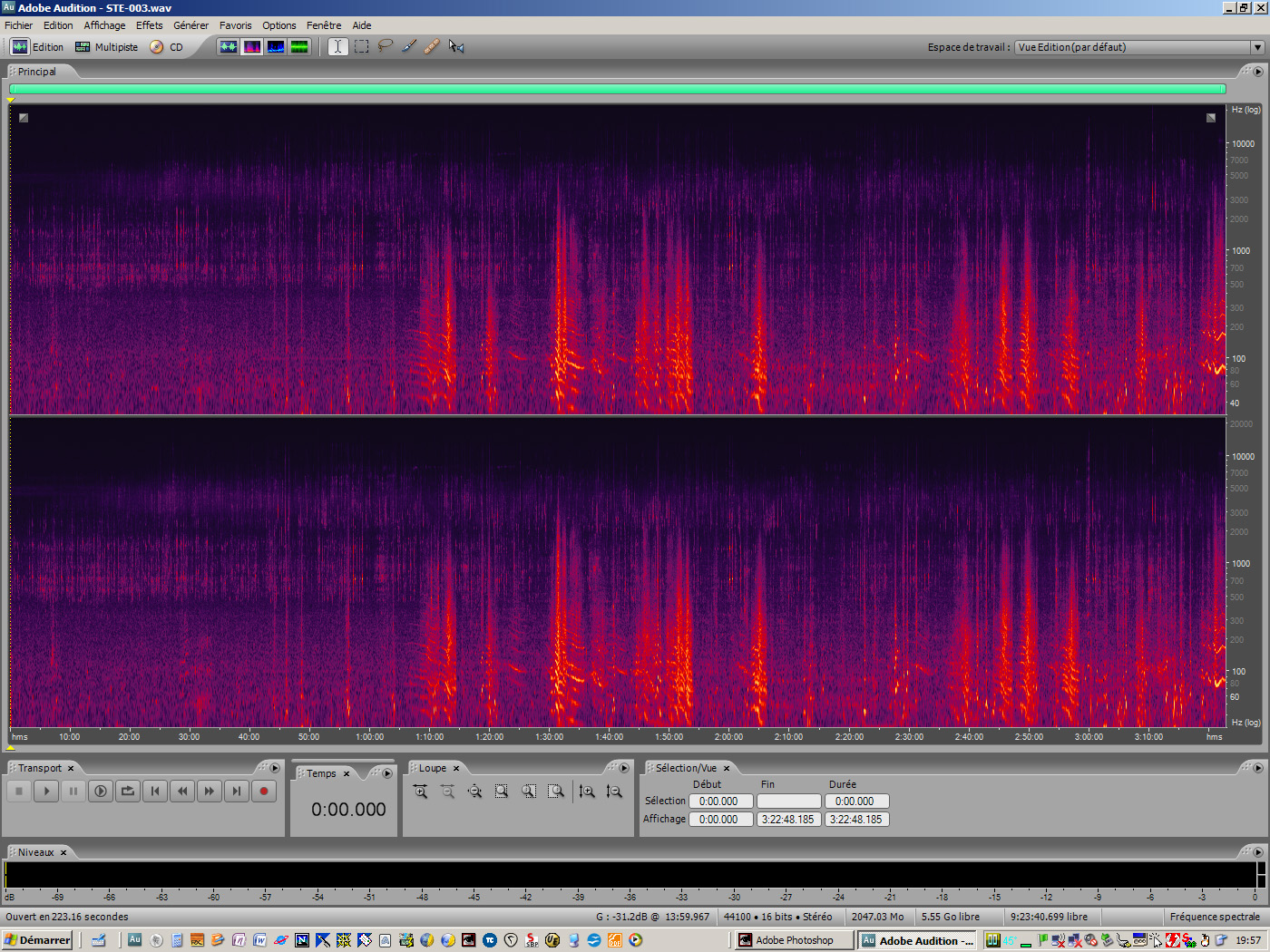Enable looped playback in Transport panel
This screenshot has width=1270, height=952.
[x=128, y=792]
